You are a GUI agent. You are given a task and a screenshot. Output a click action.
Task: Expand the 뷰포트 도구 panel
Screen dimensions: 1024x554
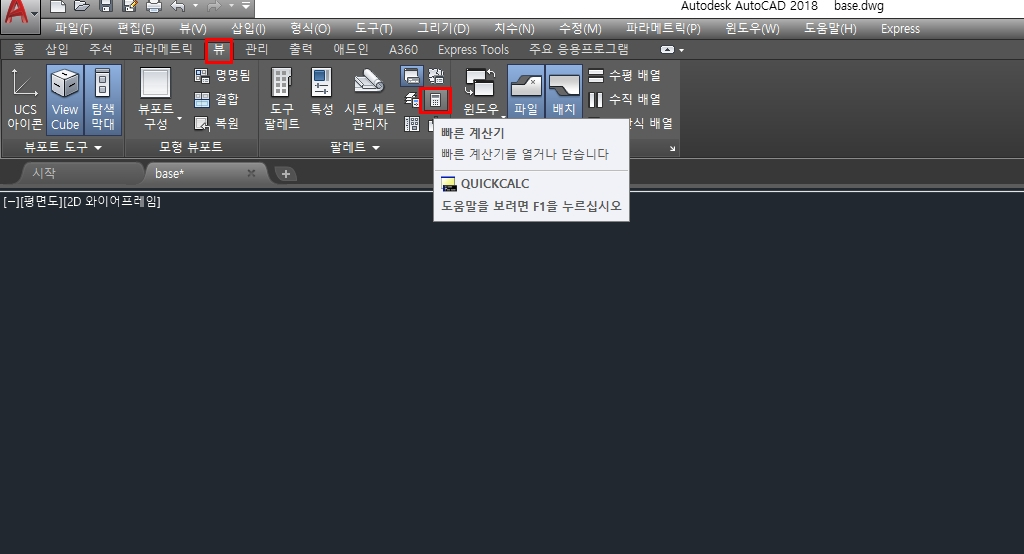pyautogui.click(x=63, y=147)
